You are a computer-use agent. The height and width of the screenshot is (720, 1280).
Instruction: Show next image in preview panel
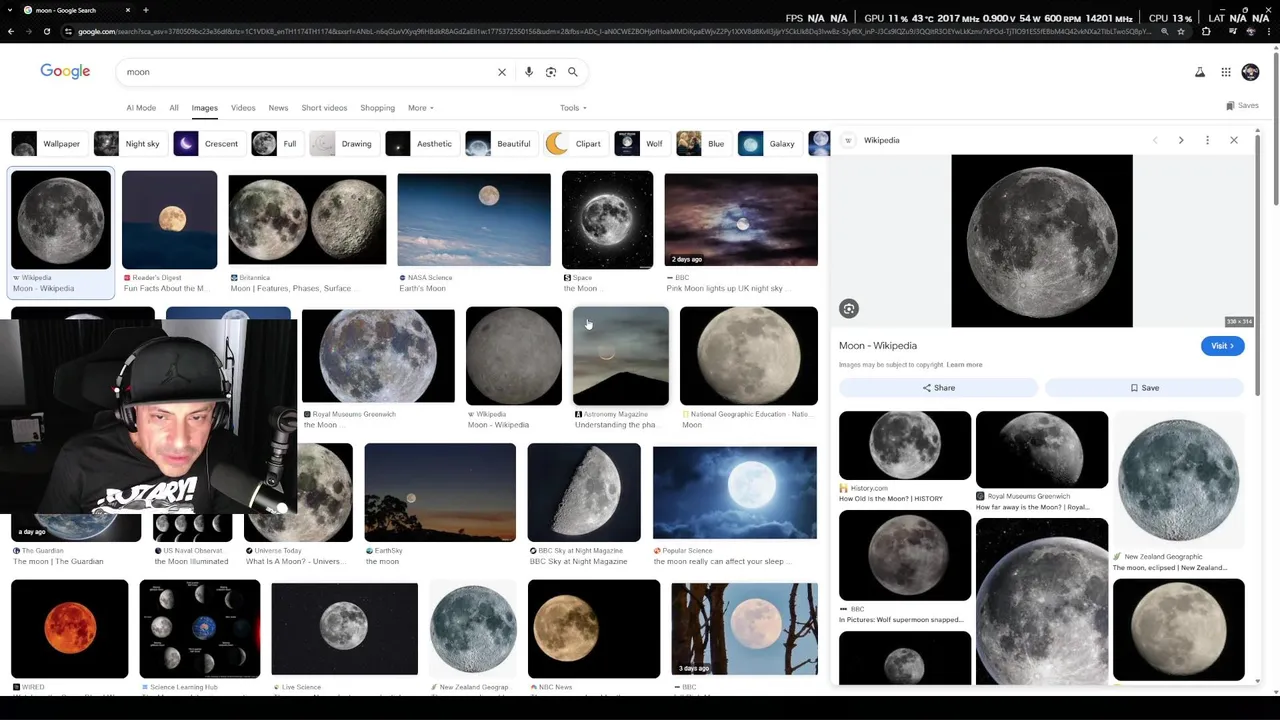pyautogui.click(x=1181, y=140)
